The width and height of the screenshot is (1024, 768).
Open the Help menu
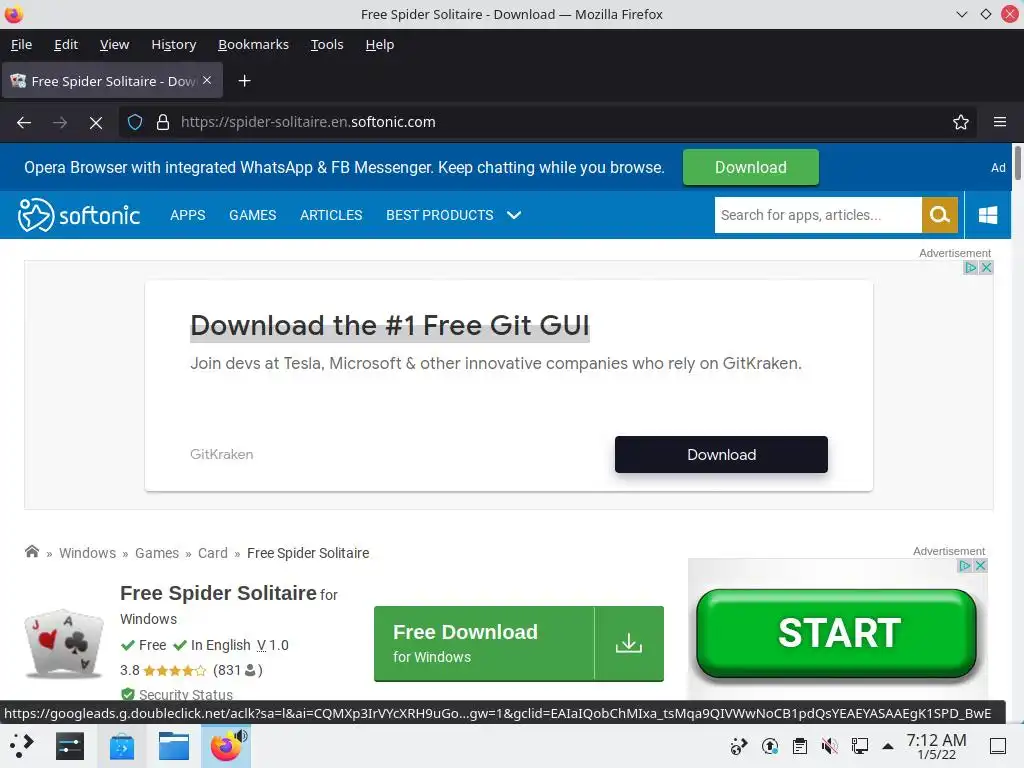[x=379, y=44]
